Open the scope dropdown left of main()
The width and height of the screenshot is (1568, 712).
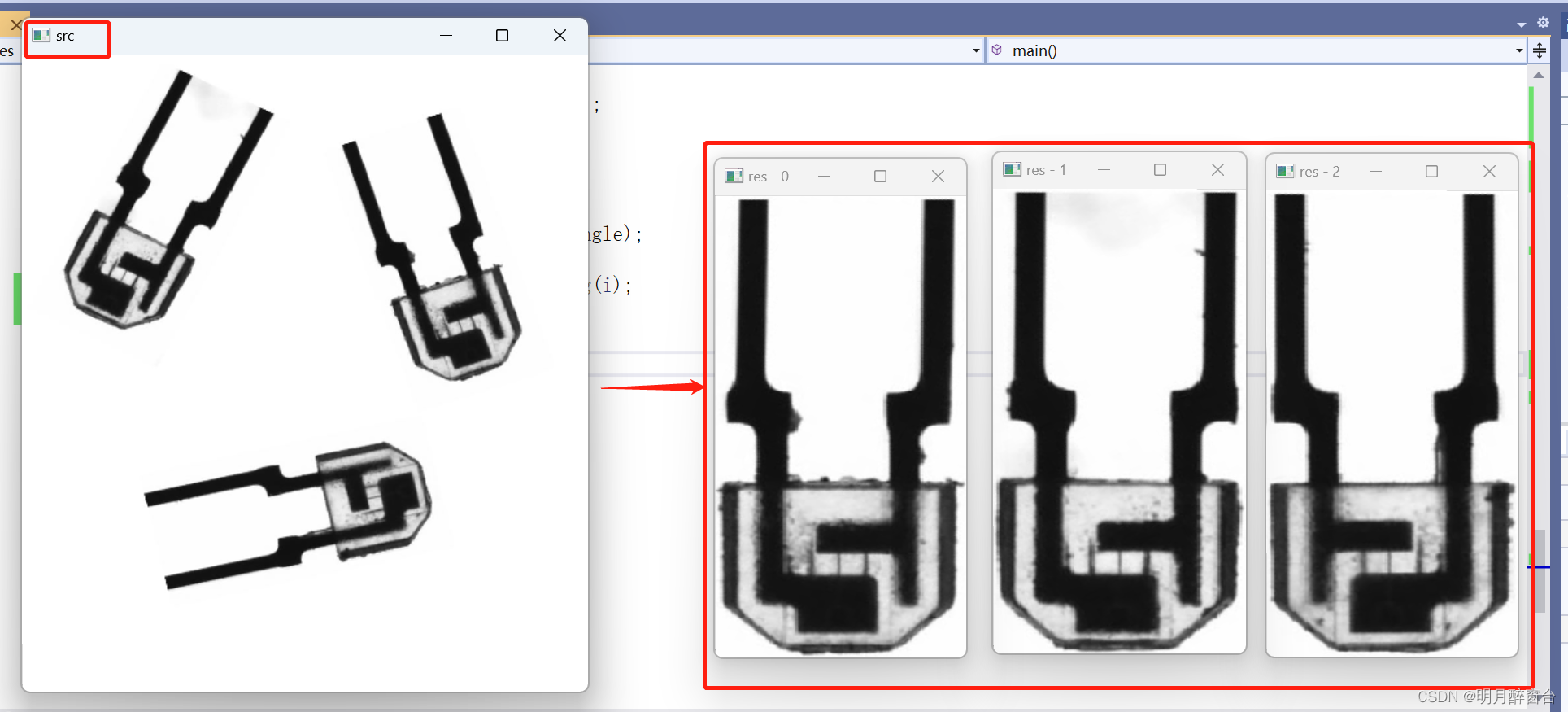(x=976, y=50)
